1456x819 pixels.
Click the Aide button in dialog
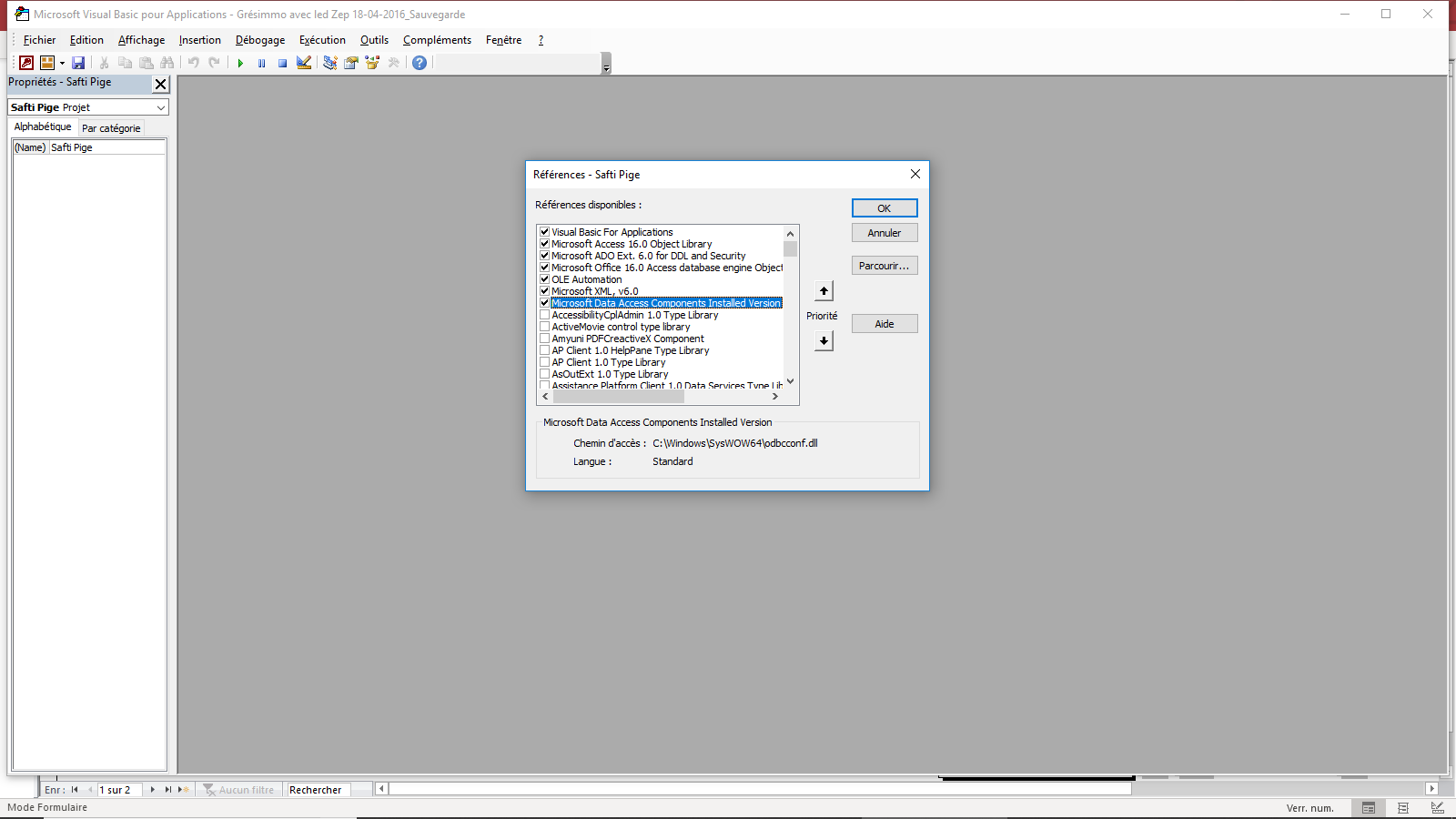pos(885,324)
